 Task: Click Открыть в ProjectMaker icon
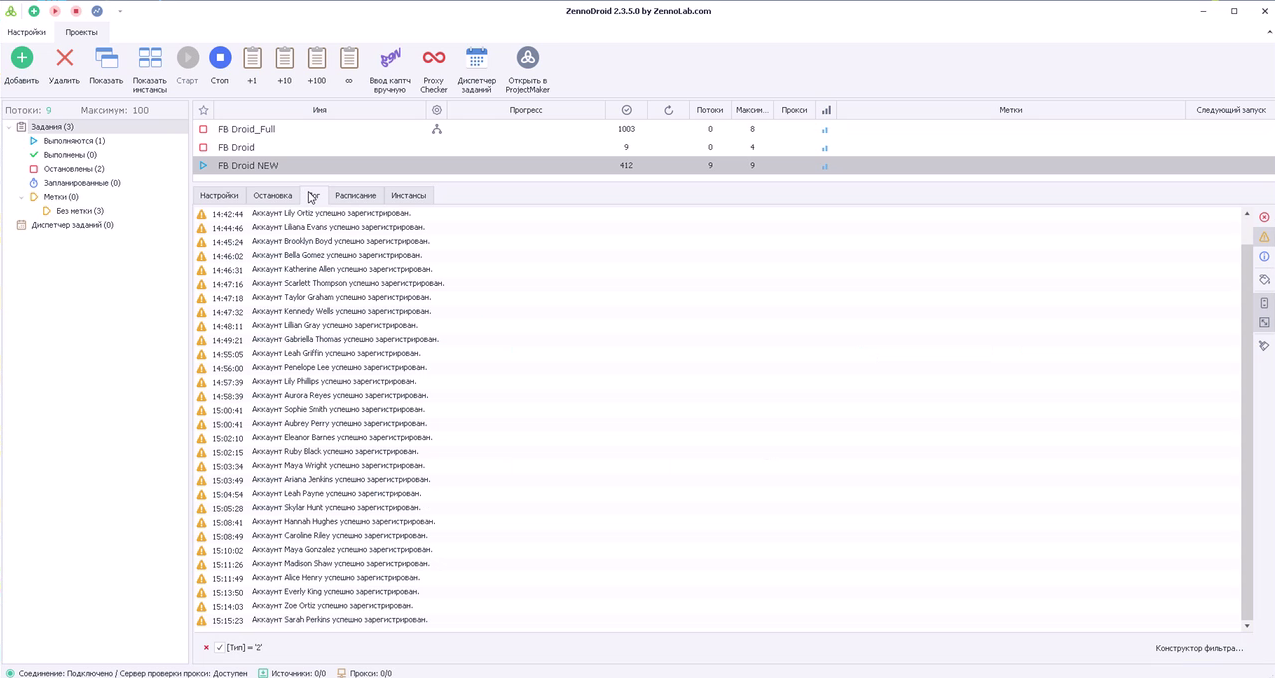pyautogui.click(x=527, y=59)
